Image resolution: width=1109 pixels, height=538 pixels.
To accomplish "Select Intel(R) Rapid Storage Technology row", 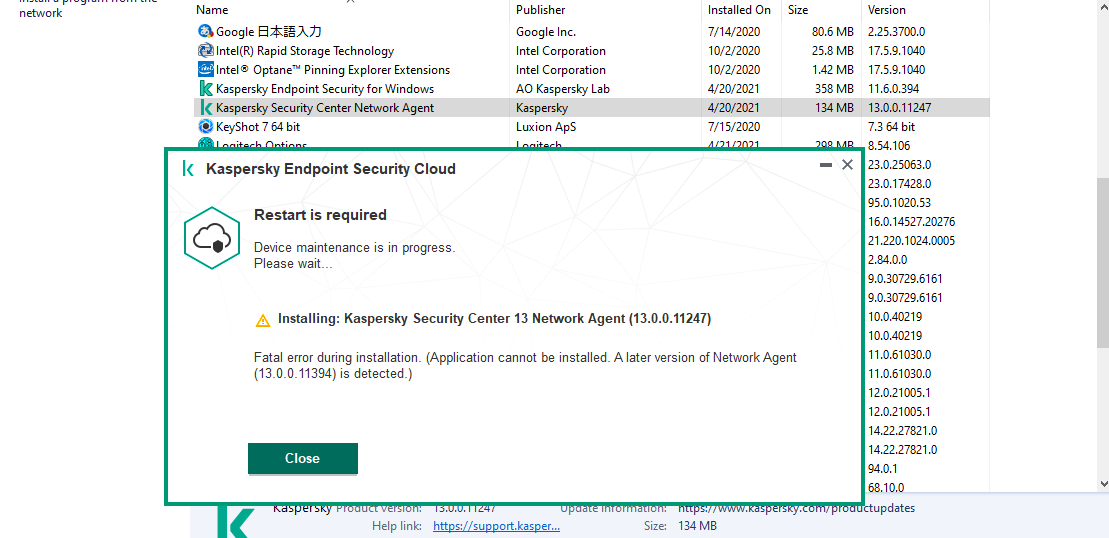I will point(591,50).
